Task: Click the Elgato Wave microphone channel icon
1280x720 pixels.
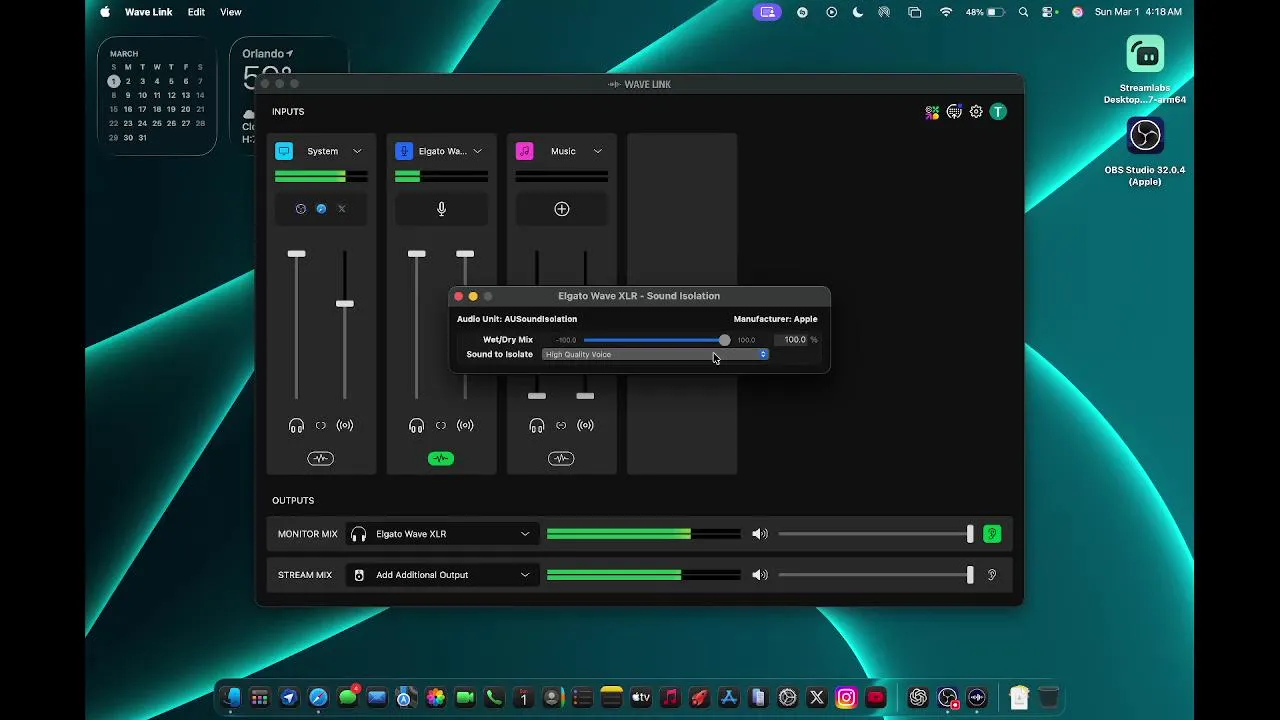Action: pos(404,151)
